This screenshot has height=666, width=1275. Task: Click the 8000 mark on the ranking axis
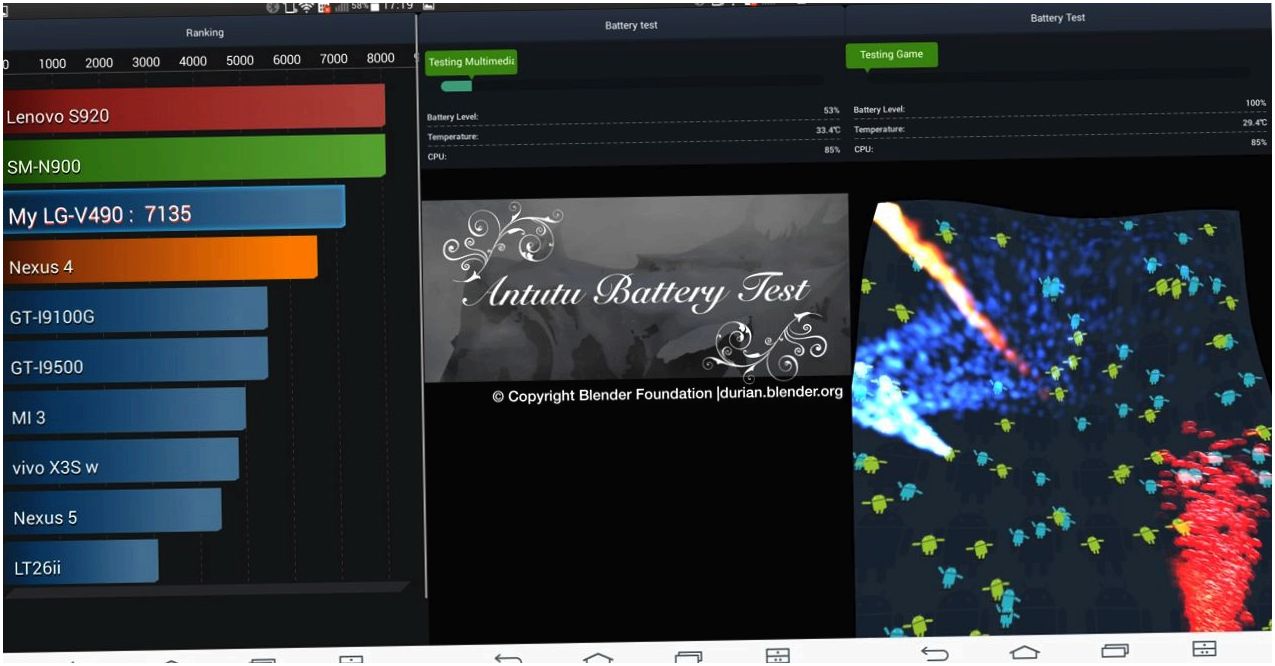click(x=381, y=59)
